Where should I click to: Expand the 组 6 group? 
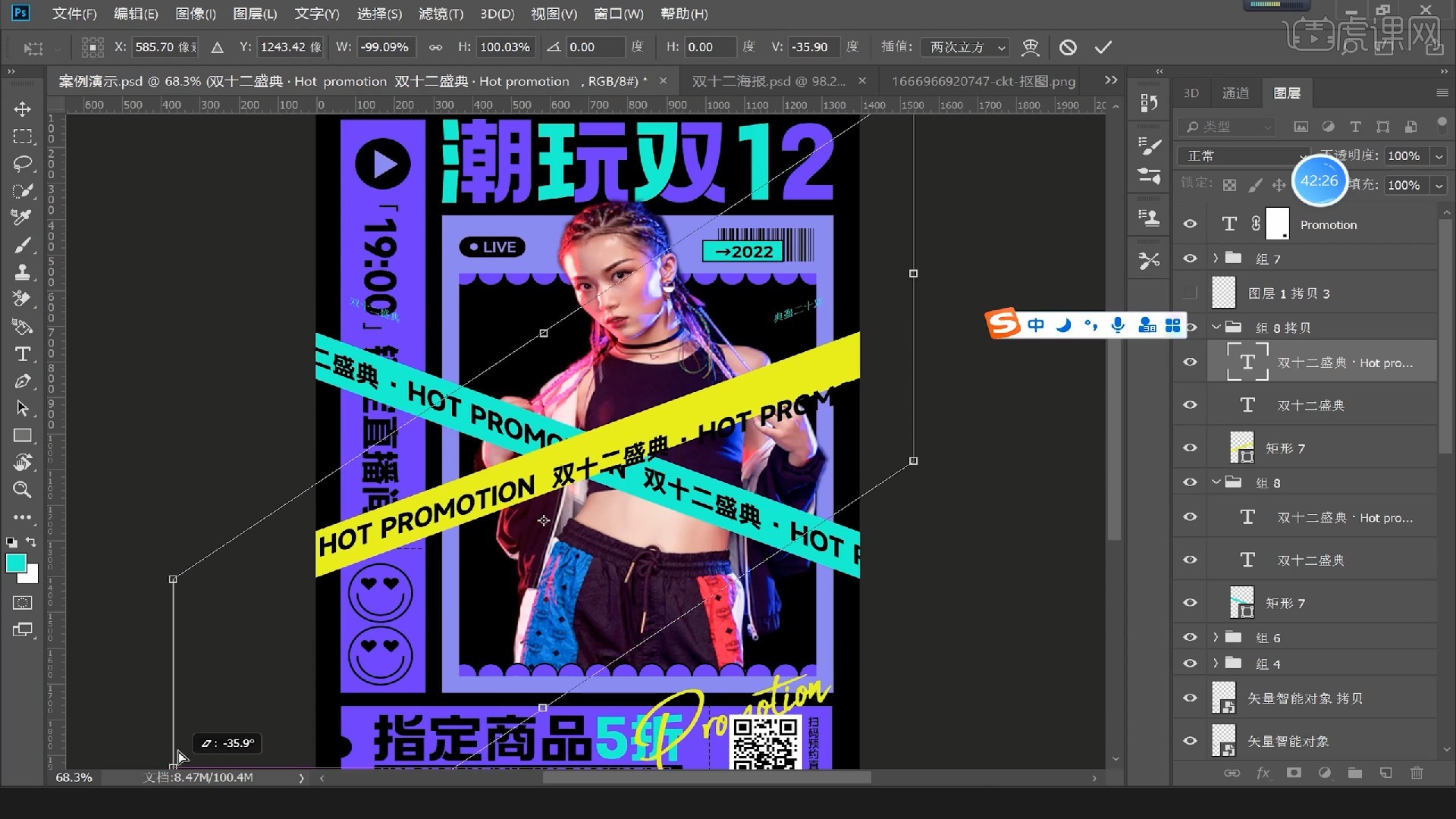point(1216,637)
